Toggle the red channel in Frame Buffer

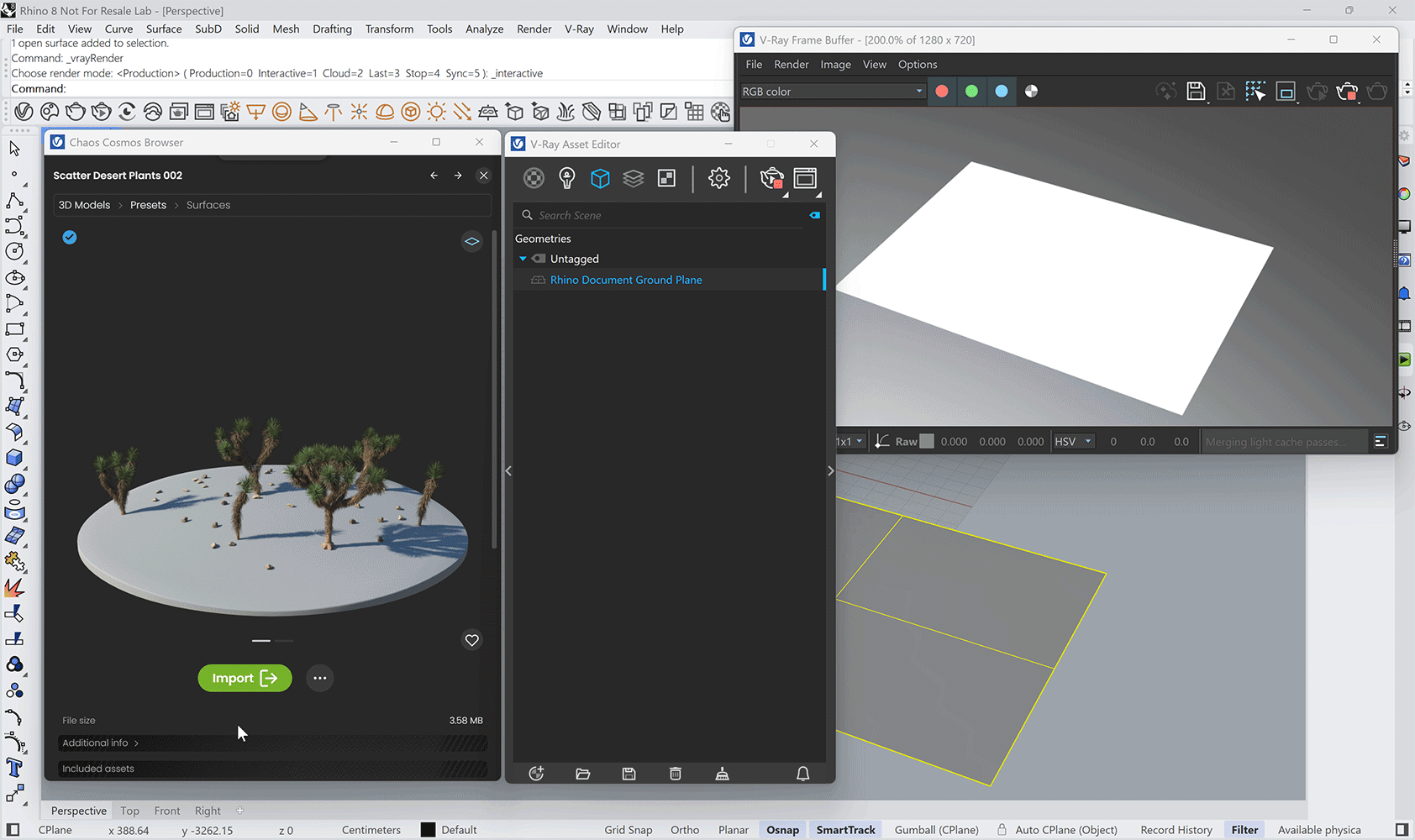[942, 92]
